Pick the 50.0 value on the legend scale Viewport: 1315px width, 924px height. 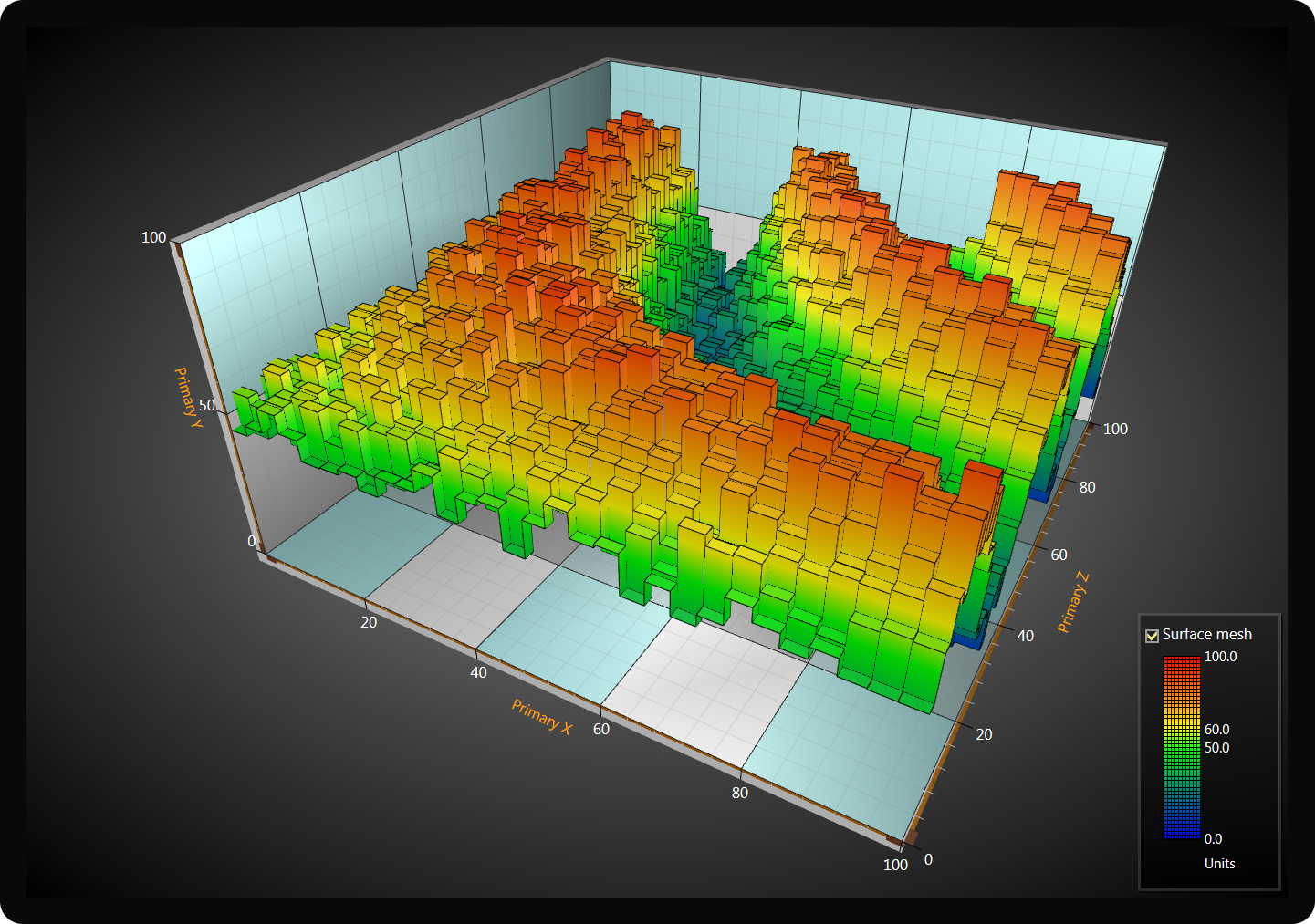(x=1216, y=748)
